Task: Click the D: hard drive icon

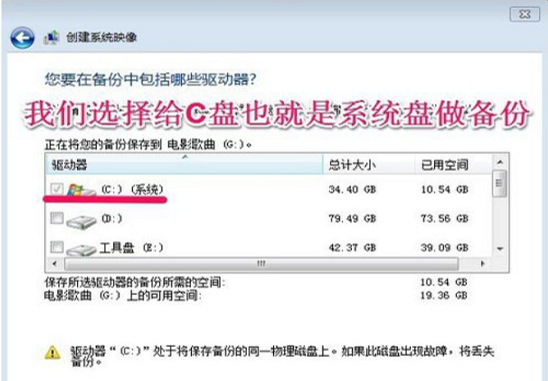Action: pos(81,222)
